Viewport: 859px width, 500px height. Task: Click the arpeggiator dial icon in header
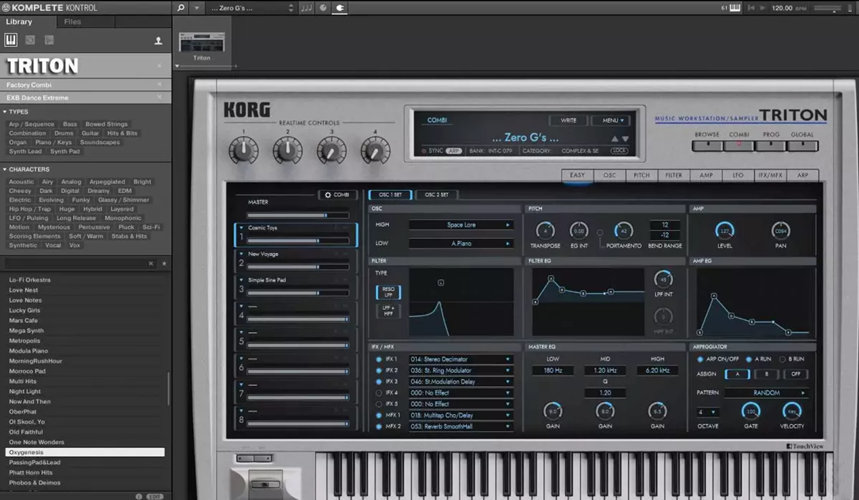(323, 8)
